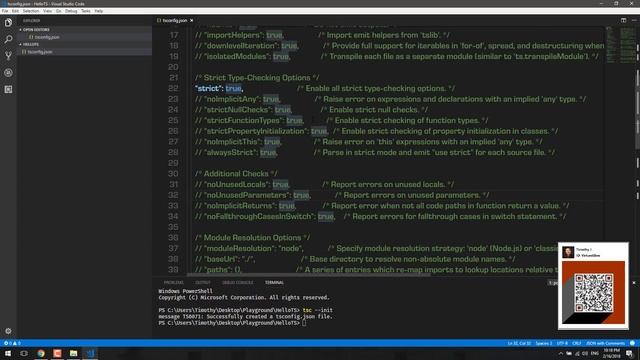Click the VS Code taskbar icon

[90, 353]
